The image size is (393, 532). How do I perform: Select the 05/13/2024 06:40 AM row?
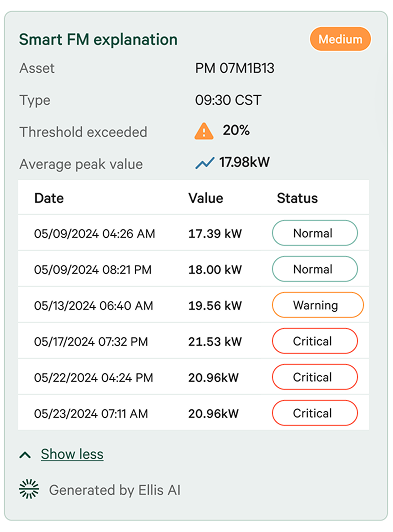click(193, 305)
